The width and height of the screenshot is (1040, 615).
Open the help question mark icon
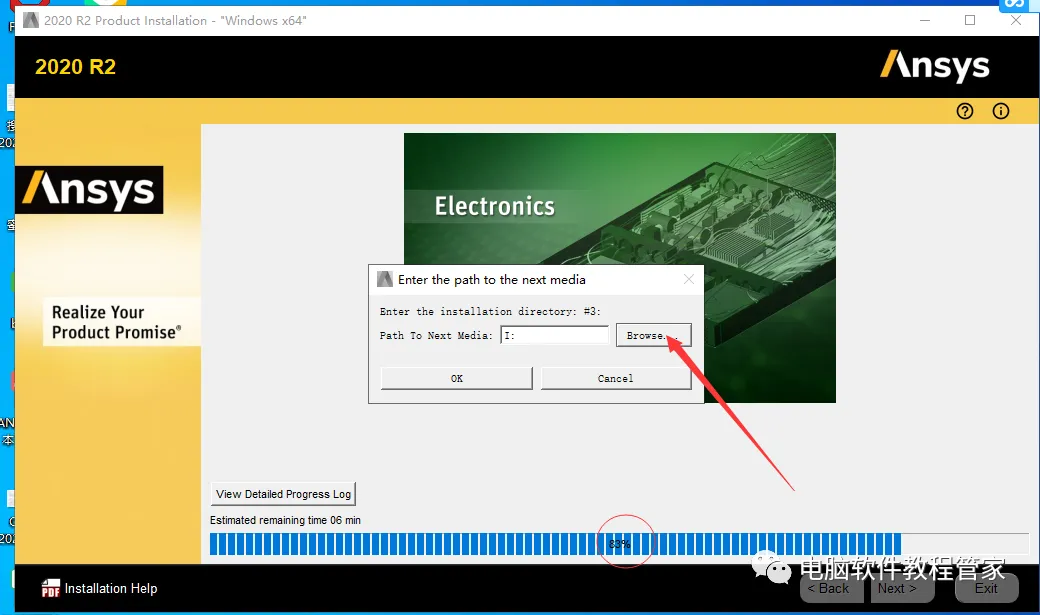click(x=964, y=111)
